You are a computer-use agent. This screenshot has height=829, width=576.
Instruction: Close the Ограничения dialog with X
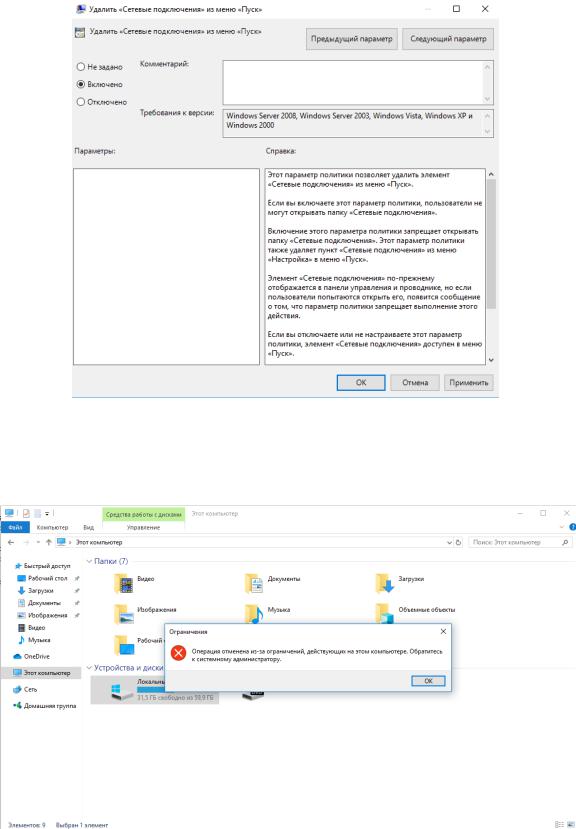[x=443, y=631]
